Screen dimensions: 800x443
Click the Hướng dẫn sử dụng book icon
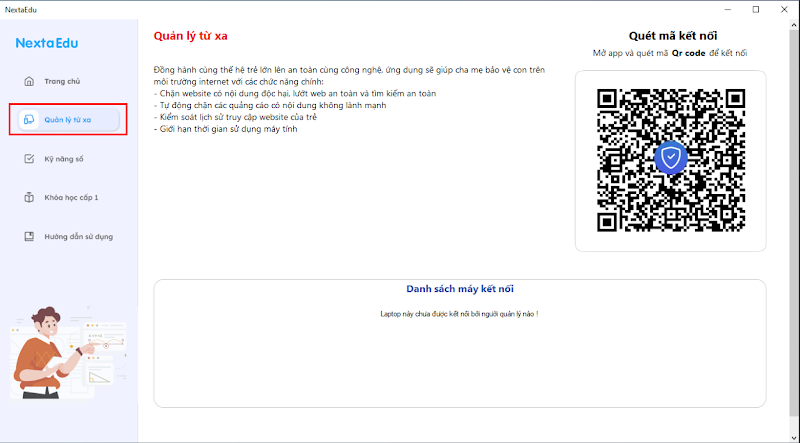click(29, 236)
